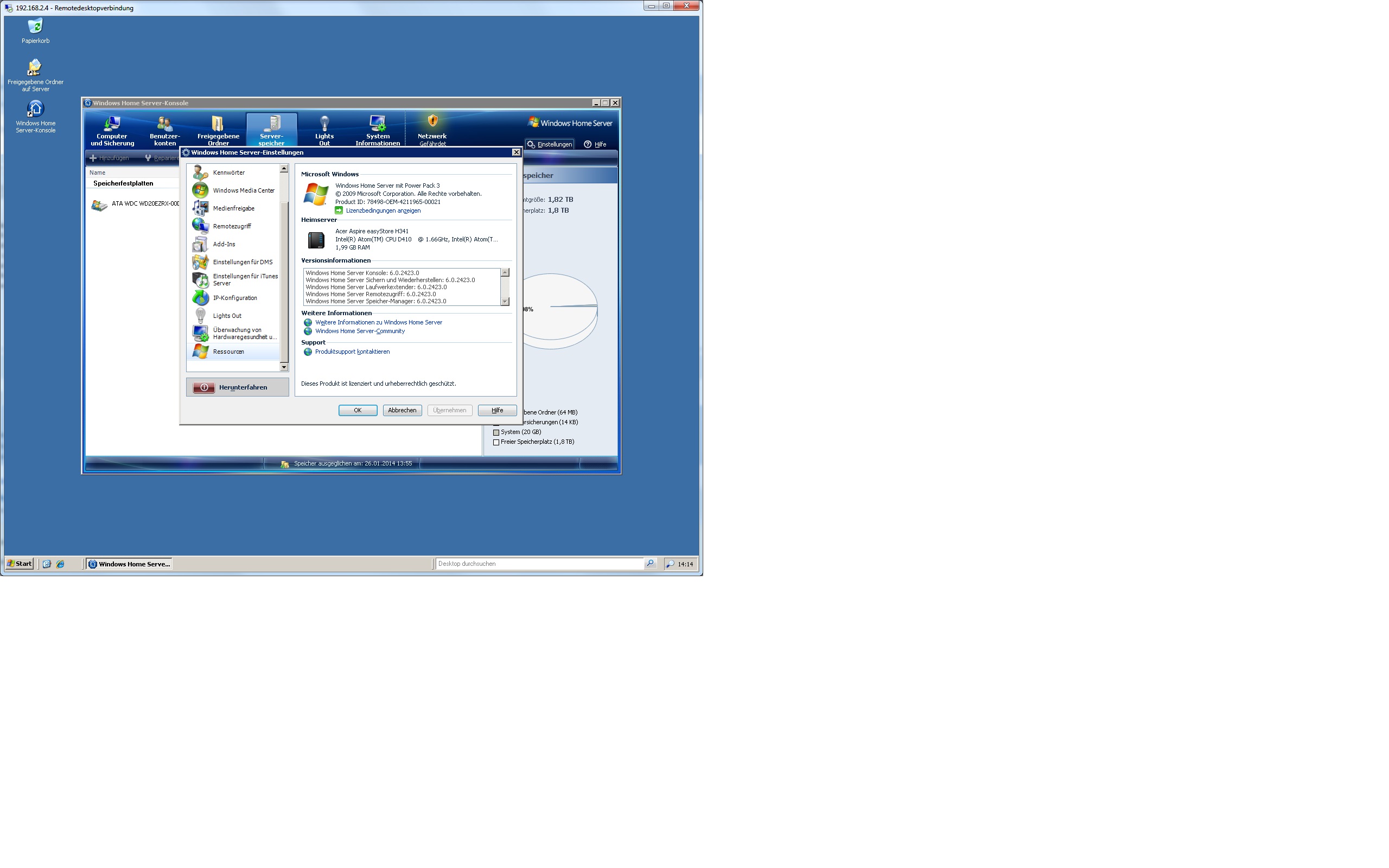Click Hilfe in console header
Image resolution: width=1389 pixels, height=868 pixels.
pos(595,145)
